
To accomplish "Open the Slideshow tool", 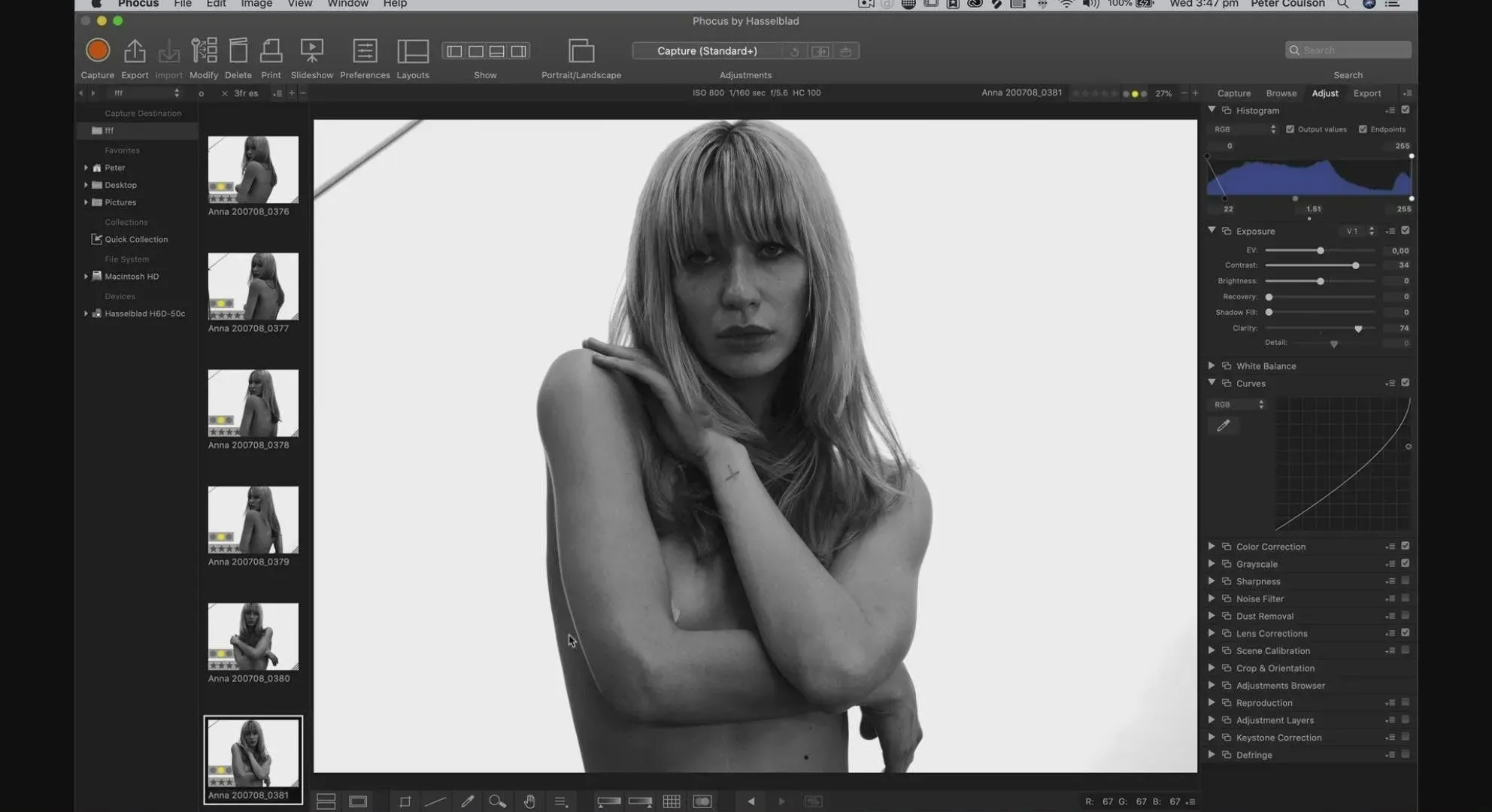I will [x=311, y=51].
